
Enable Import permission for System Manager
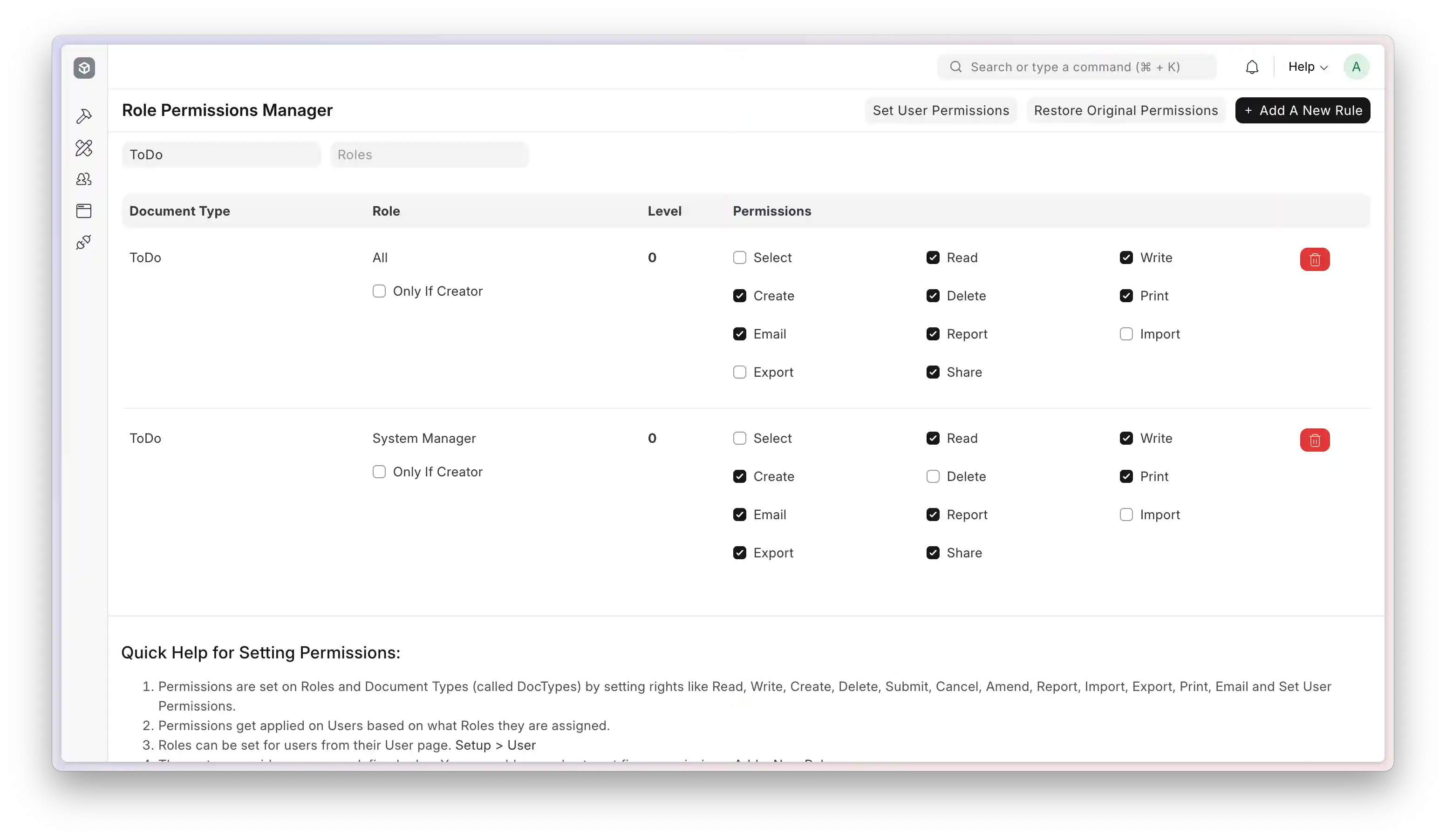pyautogui.click(x=1126, y=515)
